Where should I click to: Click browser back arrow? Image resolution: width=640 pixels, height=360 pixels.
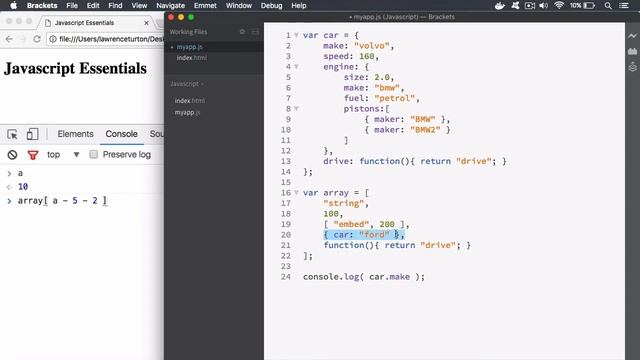[x=9, y=39]
